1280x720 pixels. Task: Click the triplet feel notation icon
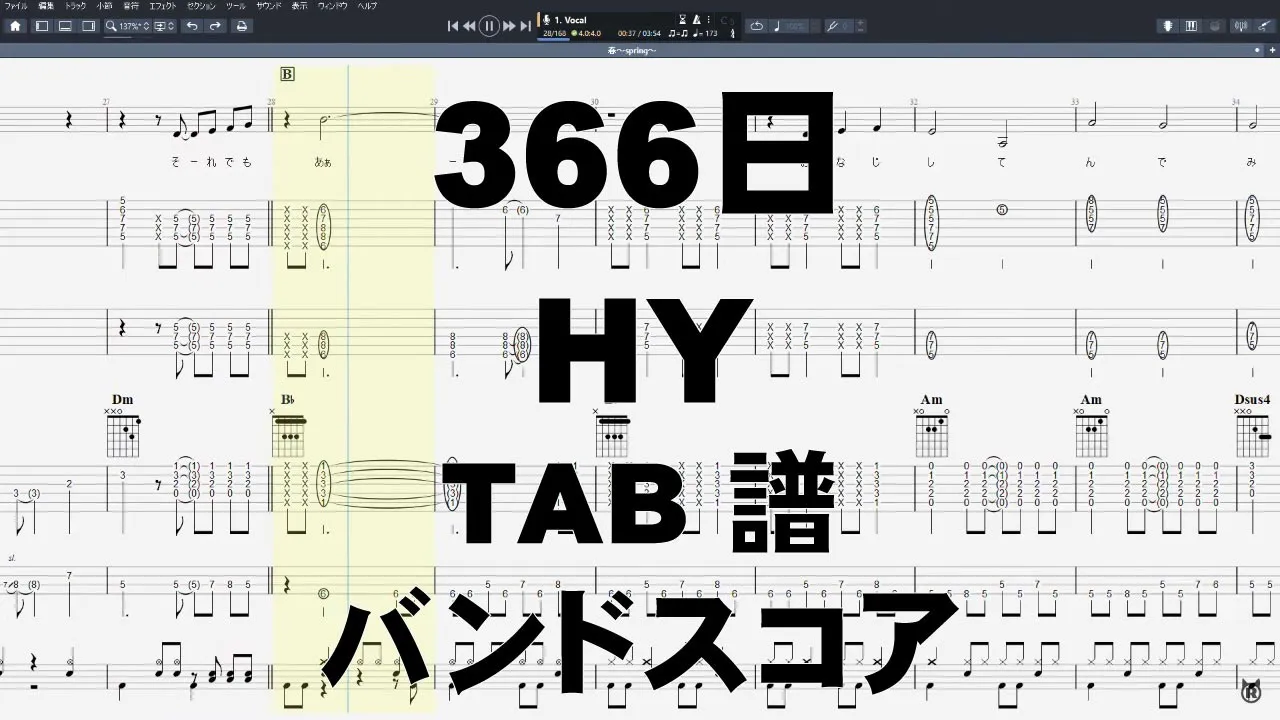point(678,33)
